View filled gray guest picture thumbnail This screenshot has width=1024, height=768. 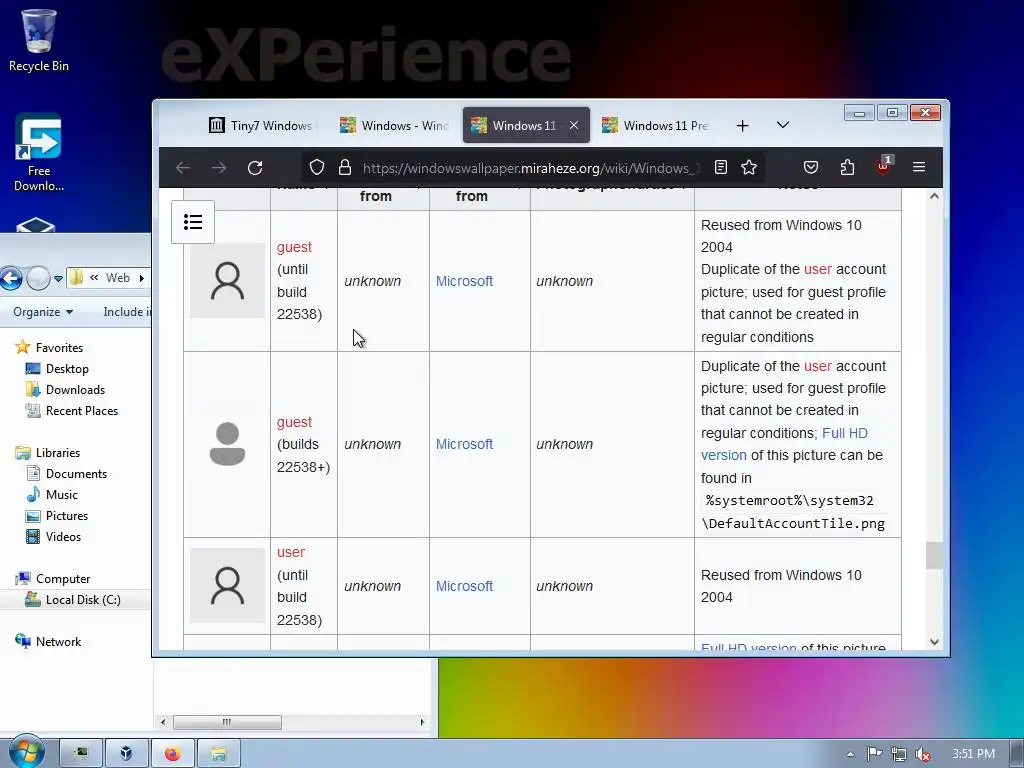pos(227,444)
